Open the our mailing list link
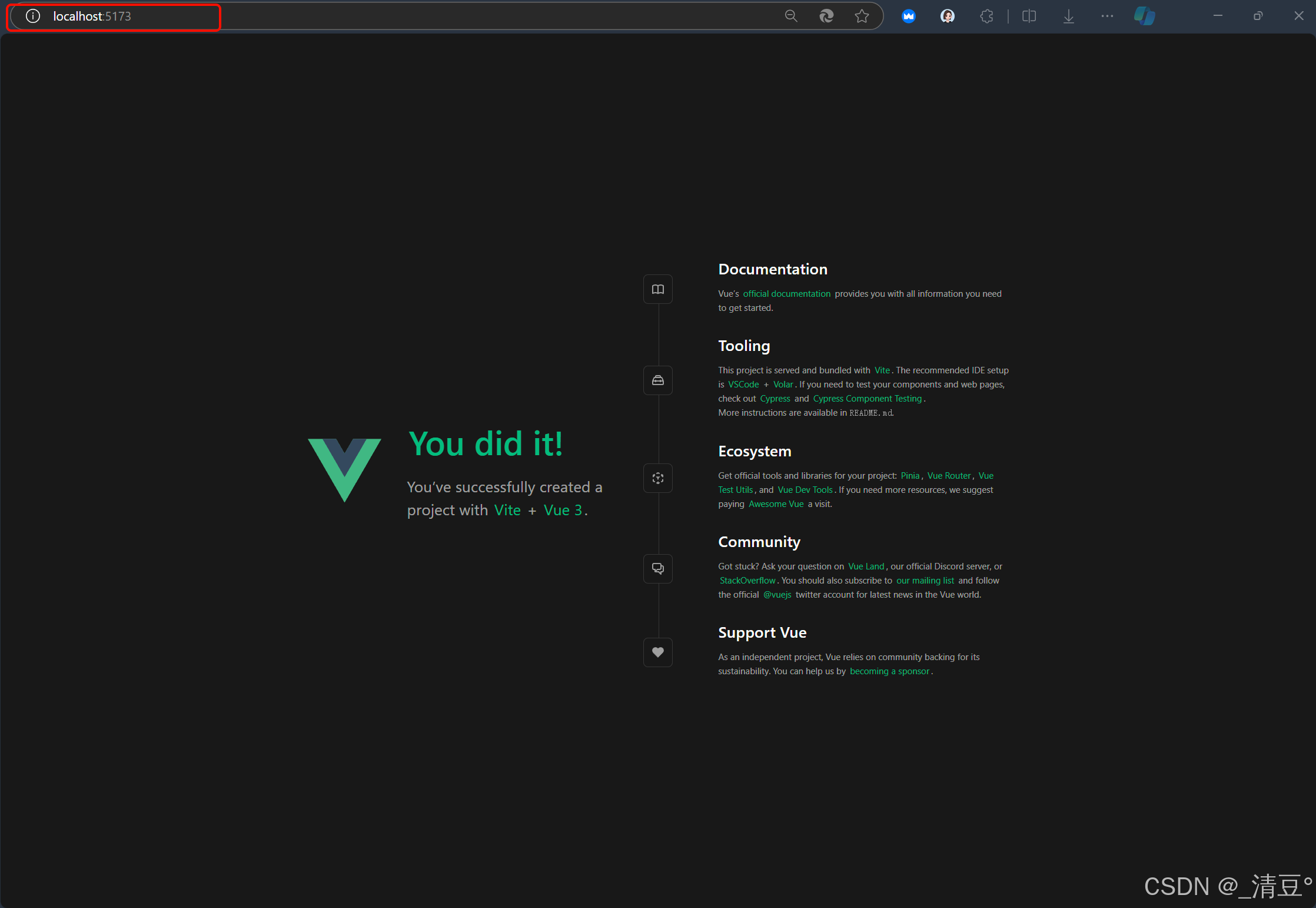This screenshot has height=908, width=1316. point(925,581)
